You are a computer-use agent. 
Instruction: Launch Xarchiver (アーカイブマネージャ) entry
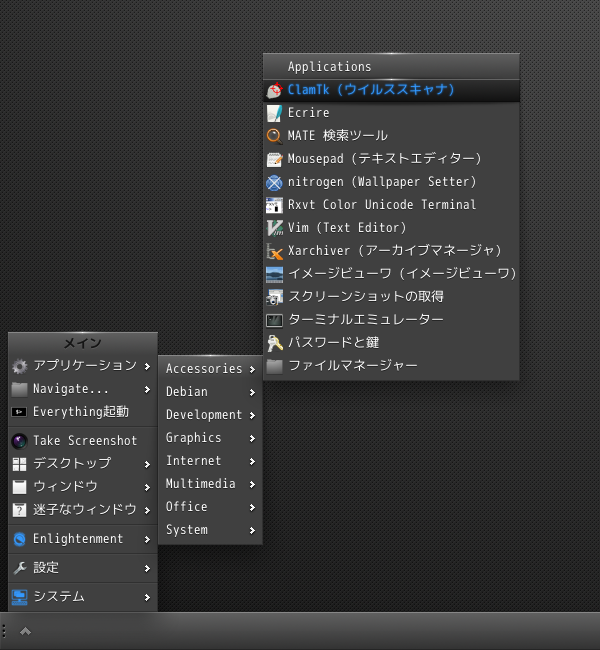[391, 251]
